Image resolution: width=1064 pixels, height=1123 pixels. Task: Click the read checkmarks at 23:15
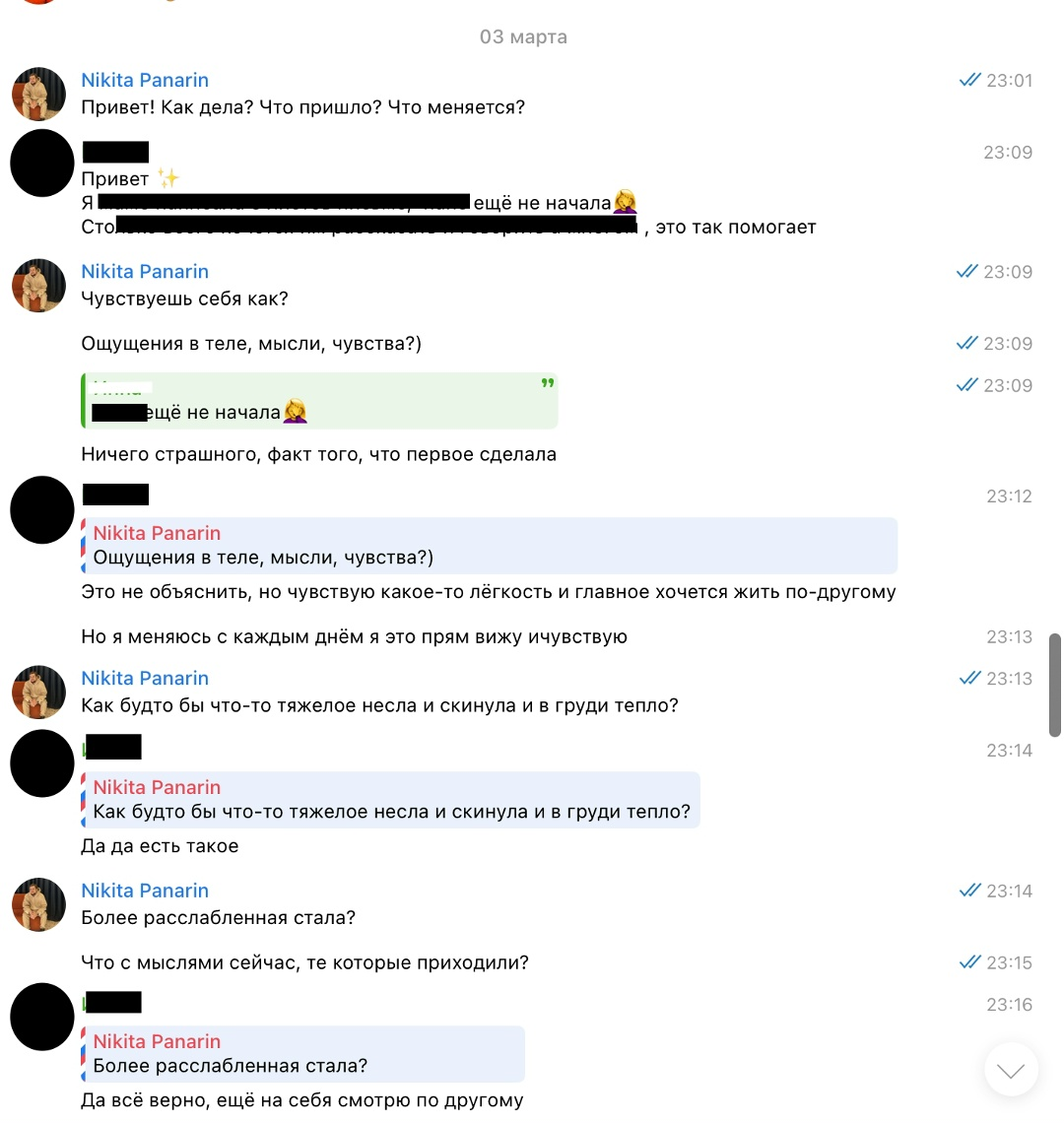coord(969,962)
